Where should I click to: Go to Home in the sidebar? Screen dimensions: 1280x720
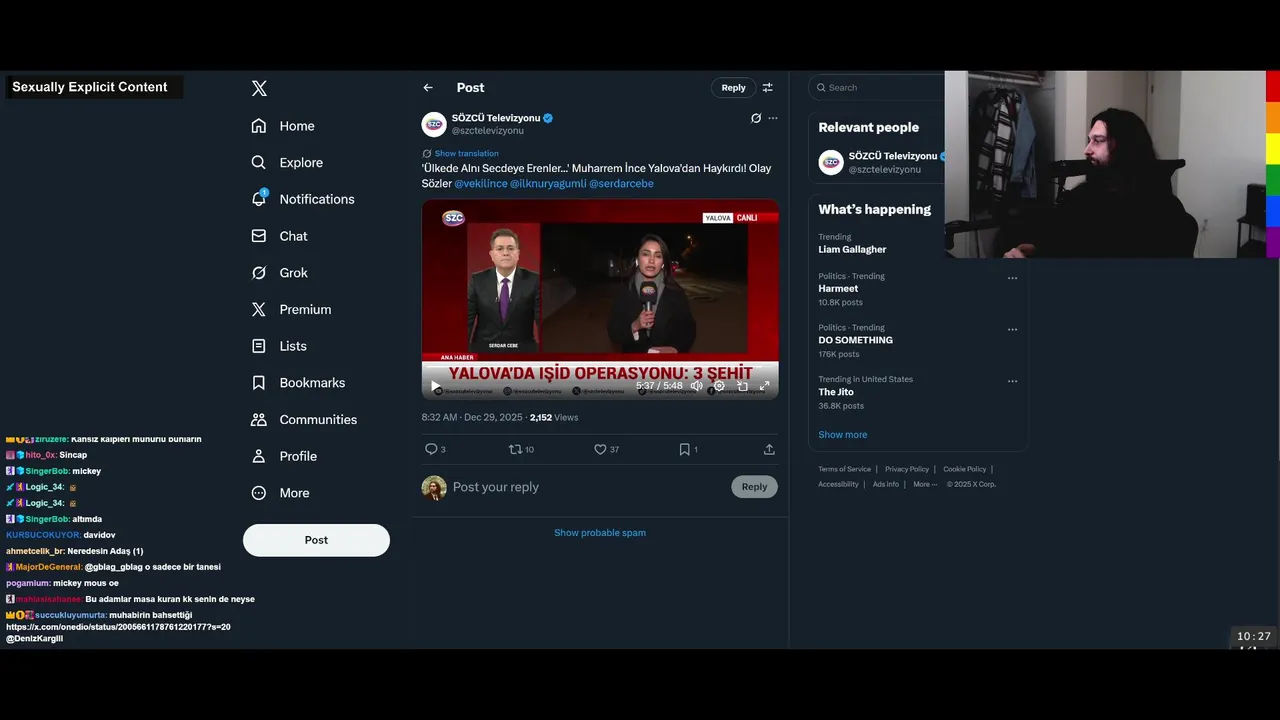(x=283, y=126)
